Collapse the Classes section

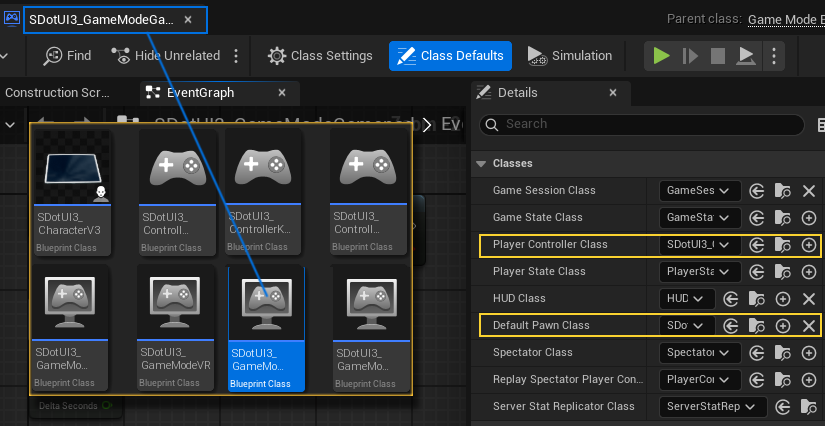(x=482, y=163)
